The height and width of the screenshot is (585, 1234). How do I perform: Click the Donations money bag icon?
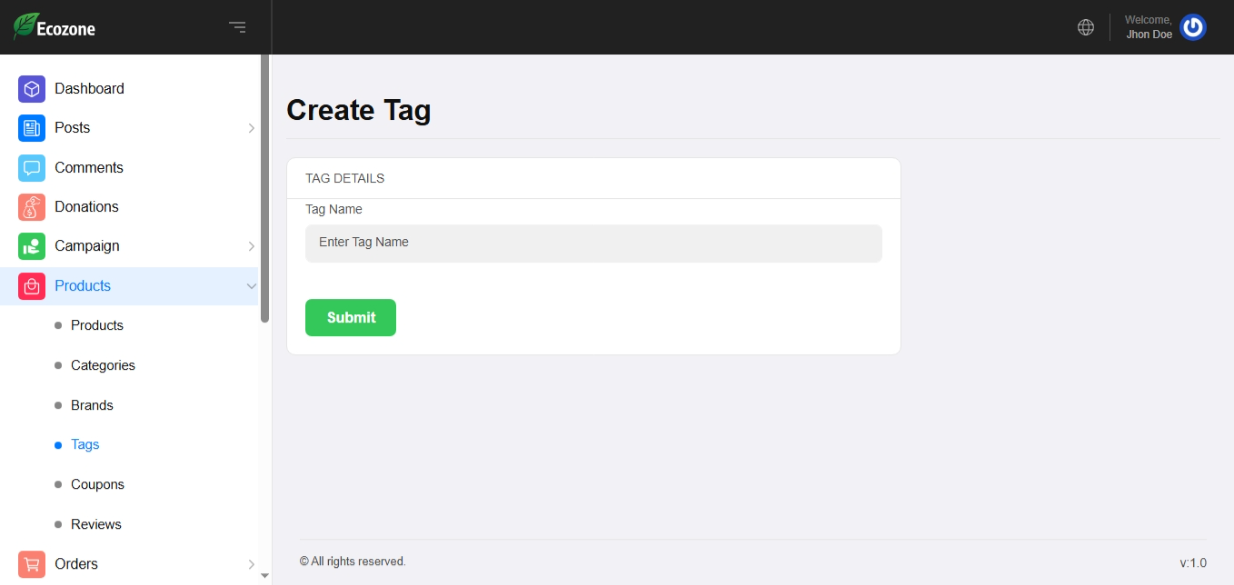point(32,207)
